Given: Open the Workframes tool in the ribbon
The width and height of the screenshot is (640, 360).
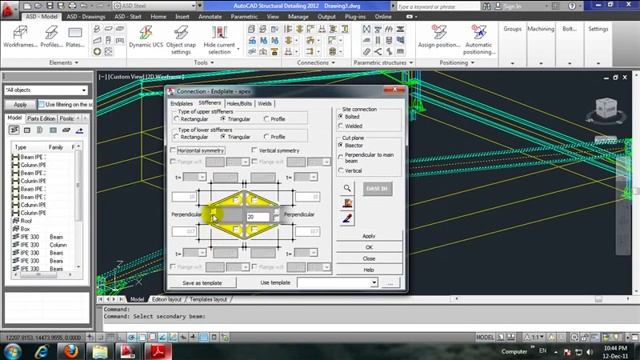Looking at the screenshot, I should pyautogui.click(x=20, y=36).
